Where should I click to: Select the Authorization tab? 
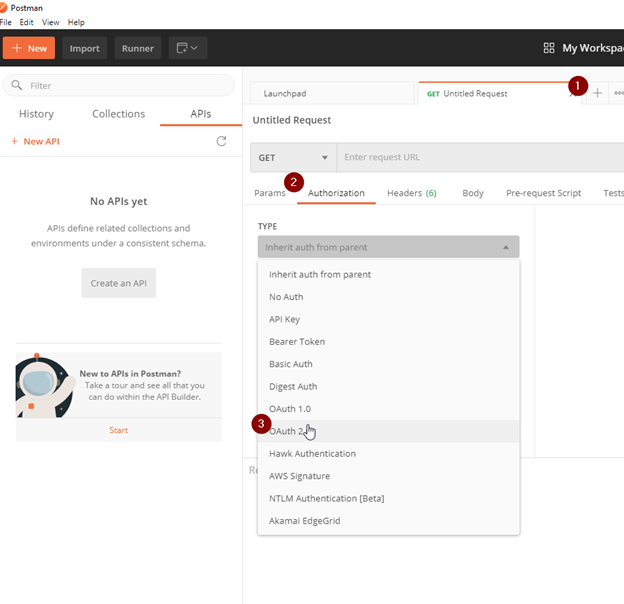point(336,193)
